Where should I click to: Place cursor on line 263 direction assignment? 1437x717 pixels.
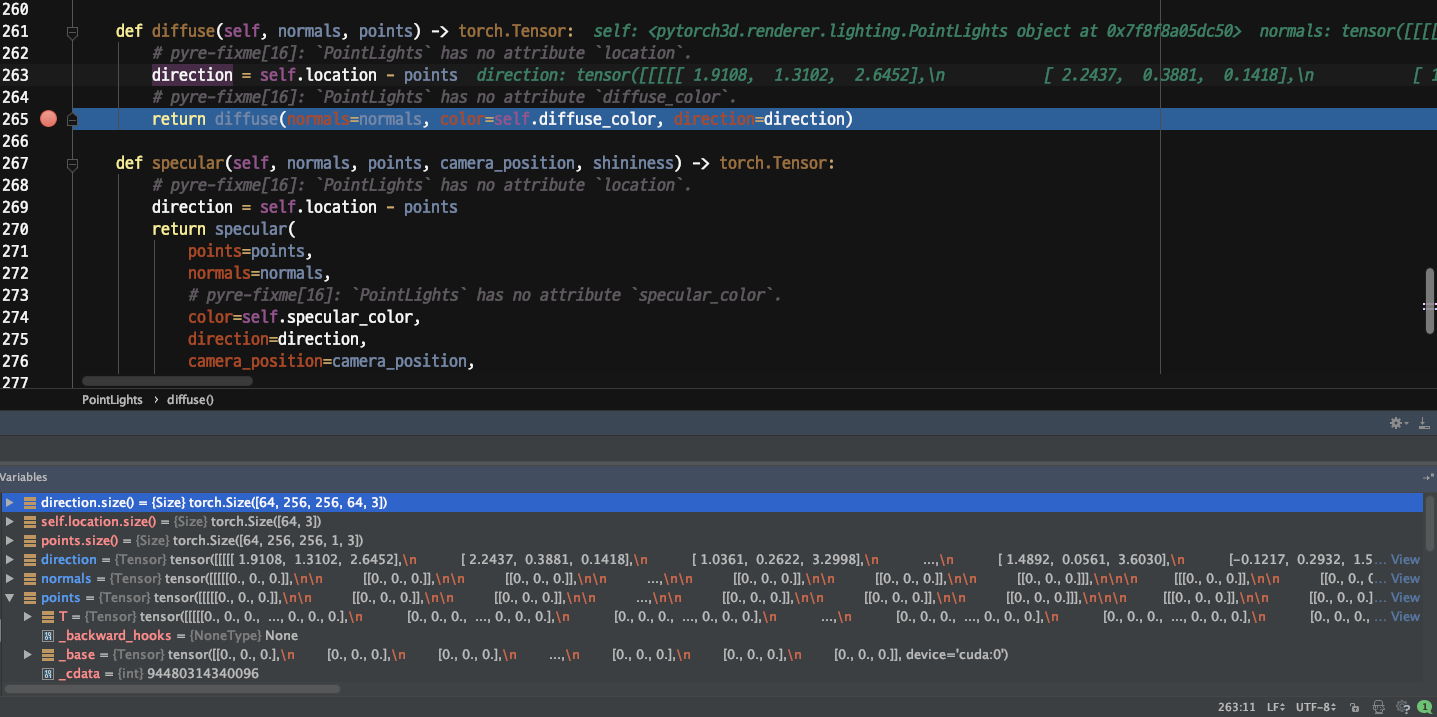[305, 75]
